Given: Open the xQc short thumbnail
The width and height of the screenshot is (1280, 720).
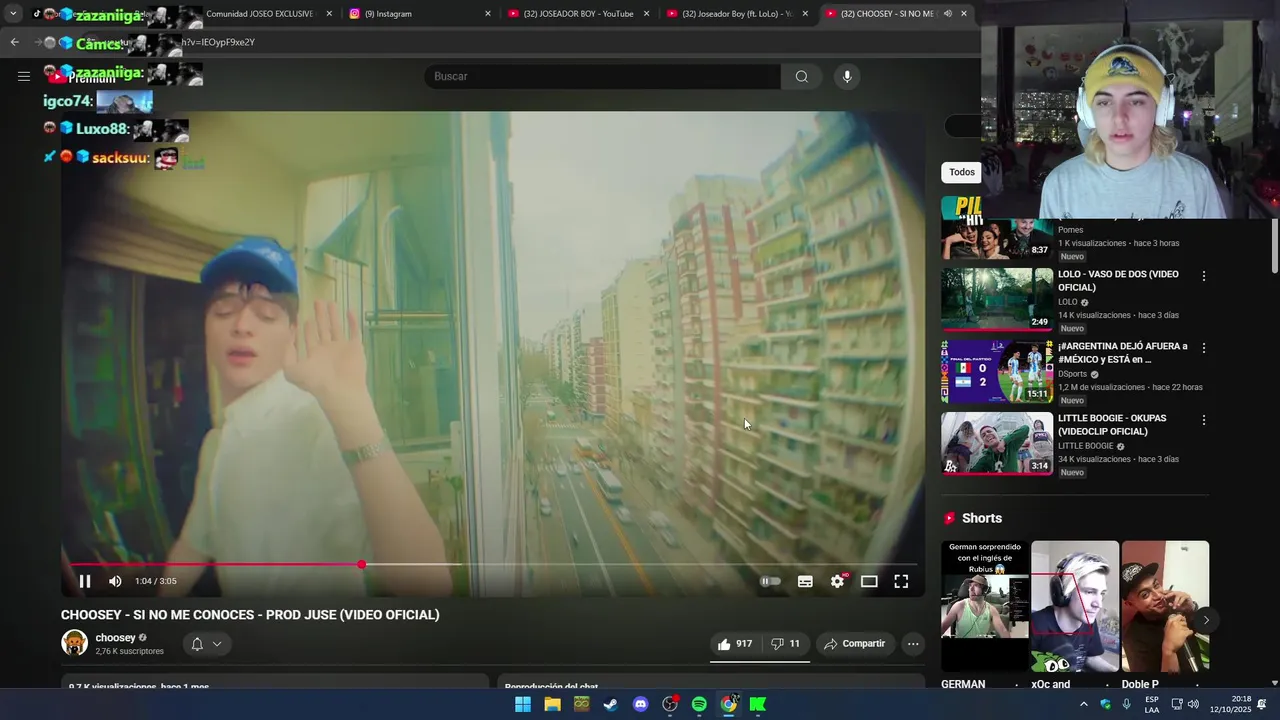Looking at the screenshot, I should (x=1075, y=606).
